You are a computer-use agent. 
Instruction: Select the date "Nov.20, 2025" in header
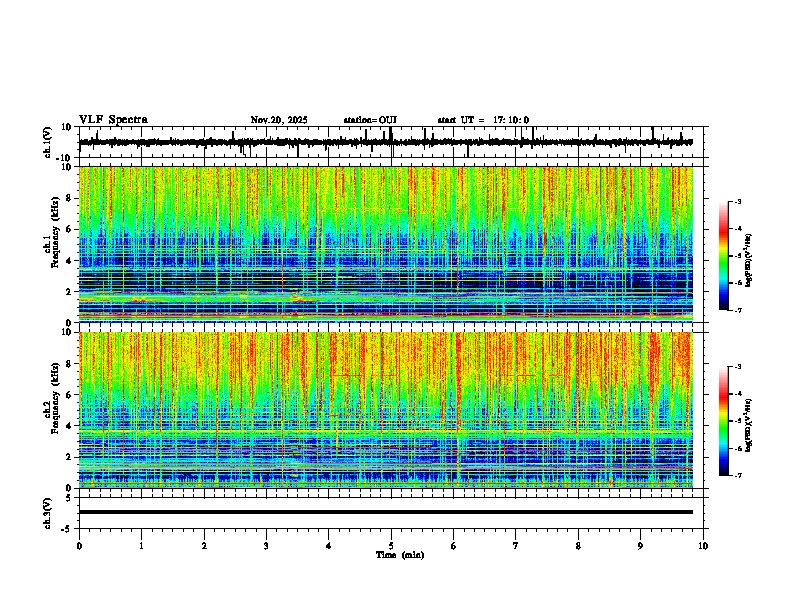279,120
